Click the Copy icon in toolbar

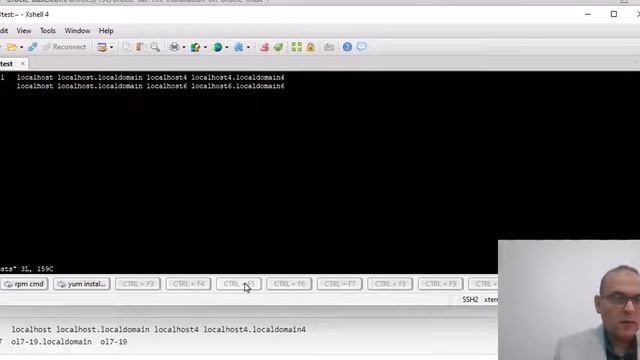coord(127,47)
